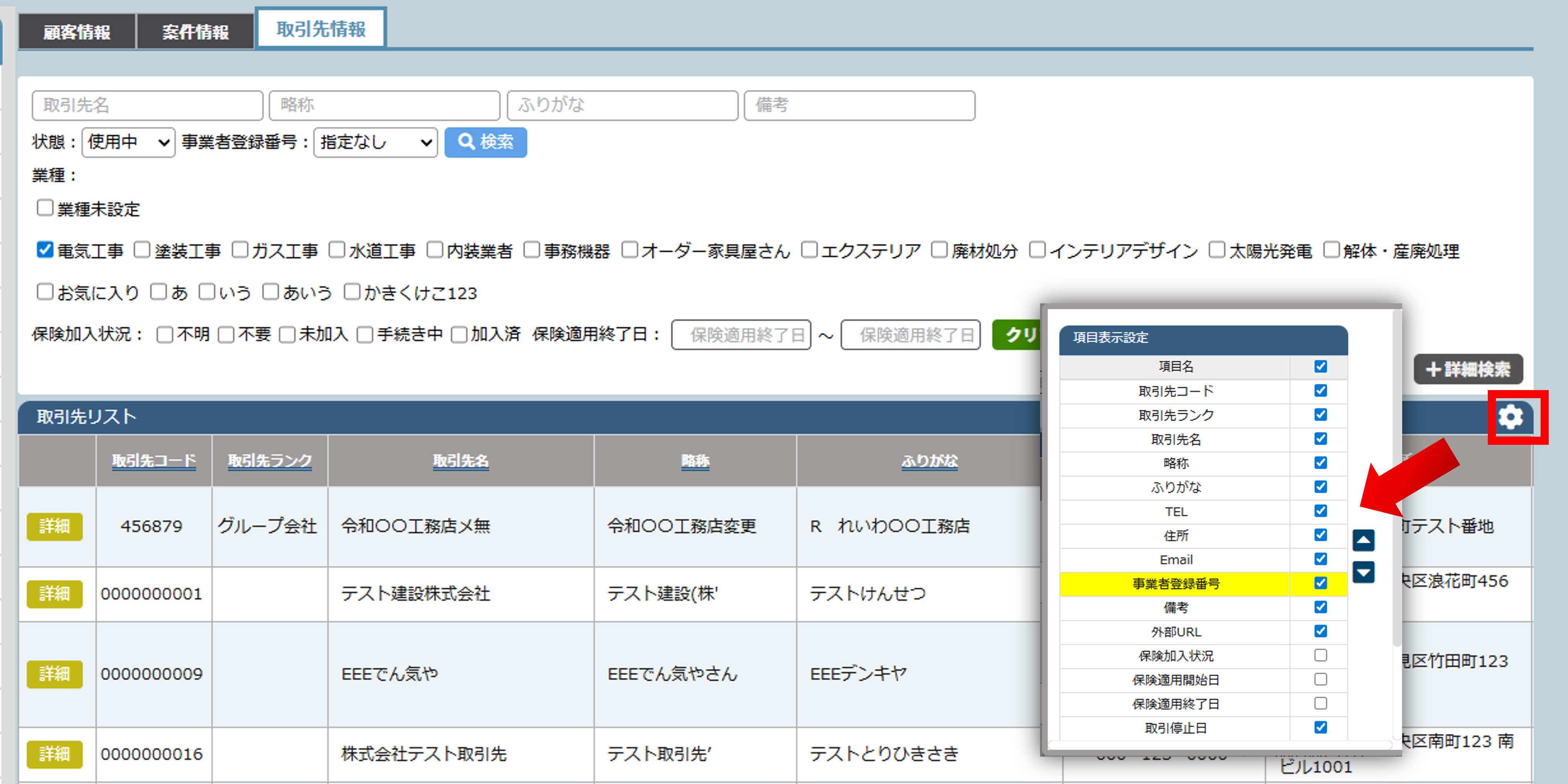Switch to the 顧客情報 tab

[x=77, y=32]
